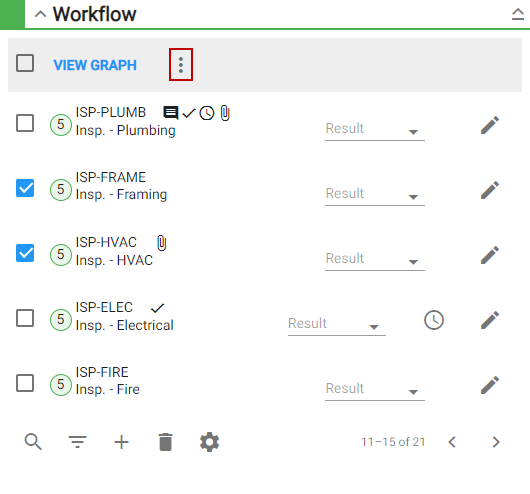Edit the ISP-PLUMB task with pencil icon
The image size is (530, 494).
pyautogui.click(x=490, y=125)
